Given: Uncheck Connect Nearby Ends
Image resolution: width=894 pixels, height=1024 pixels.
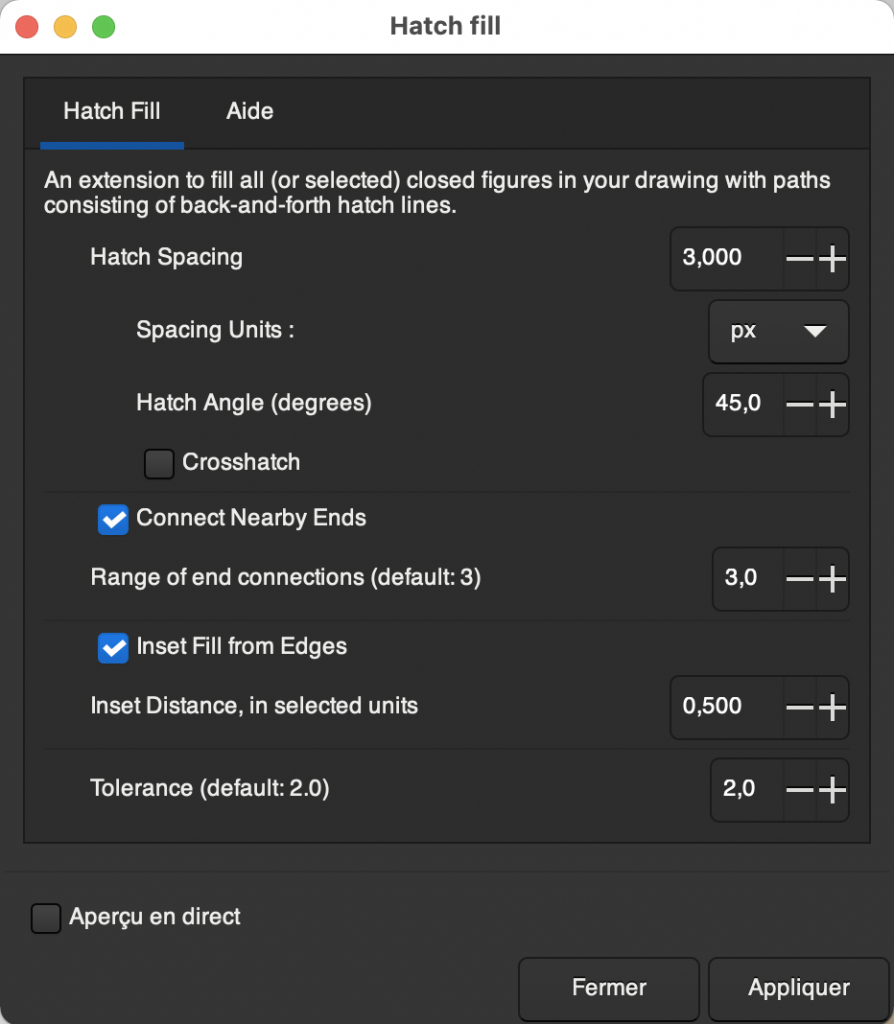Looking at the screenshot, I should click(x=113, y=520).
